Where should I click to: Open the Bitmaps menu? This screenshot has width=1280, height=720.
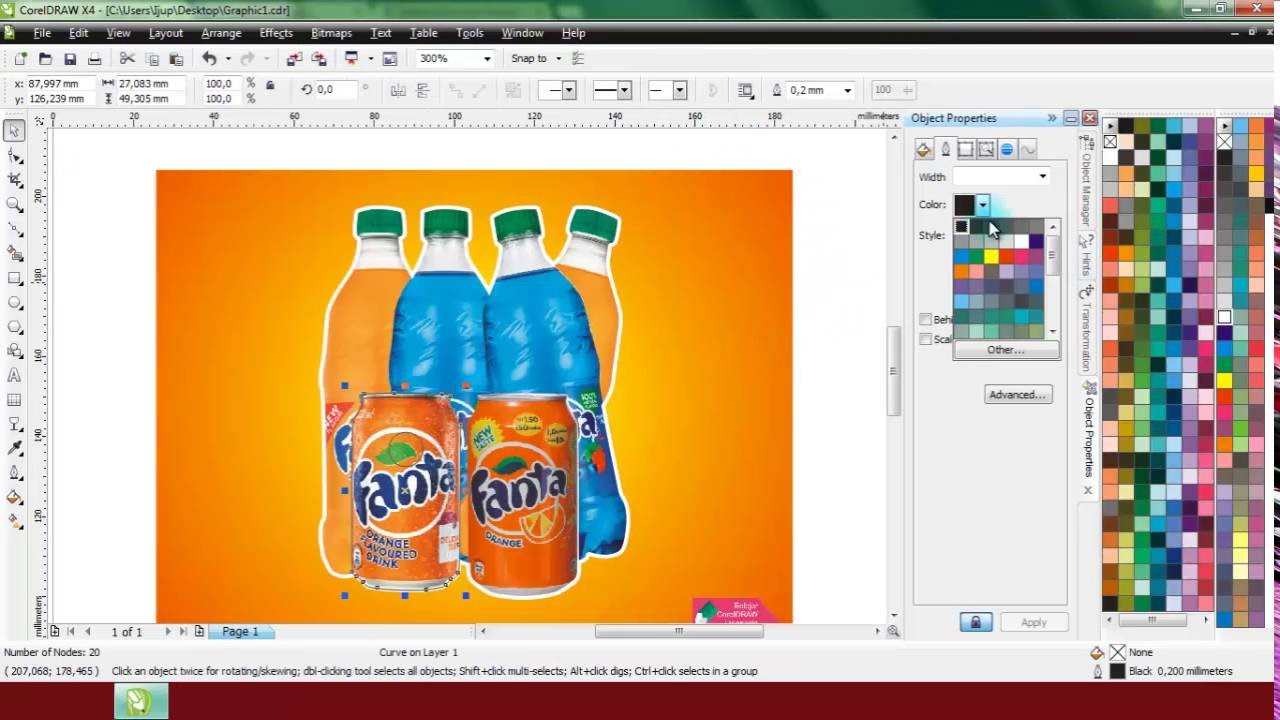click(331, 33)
